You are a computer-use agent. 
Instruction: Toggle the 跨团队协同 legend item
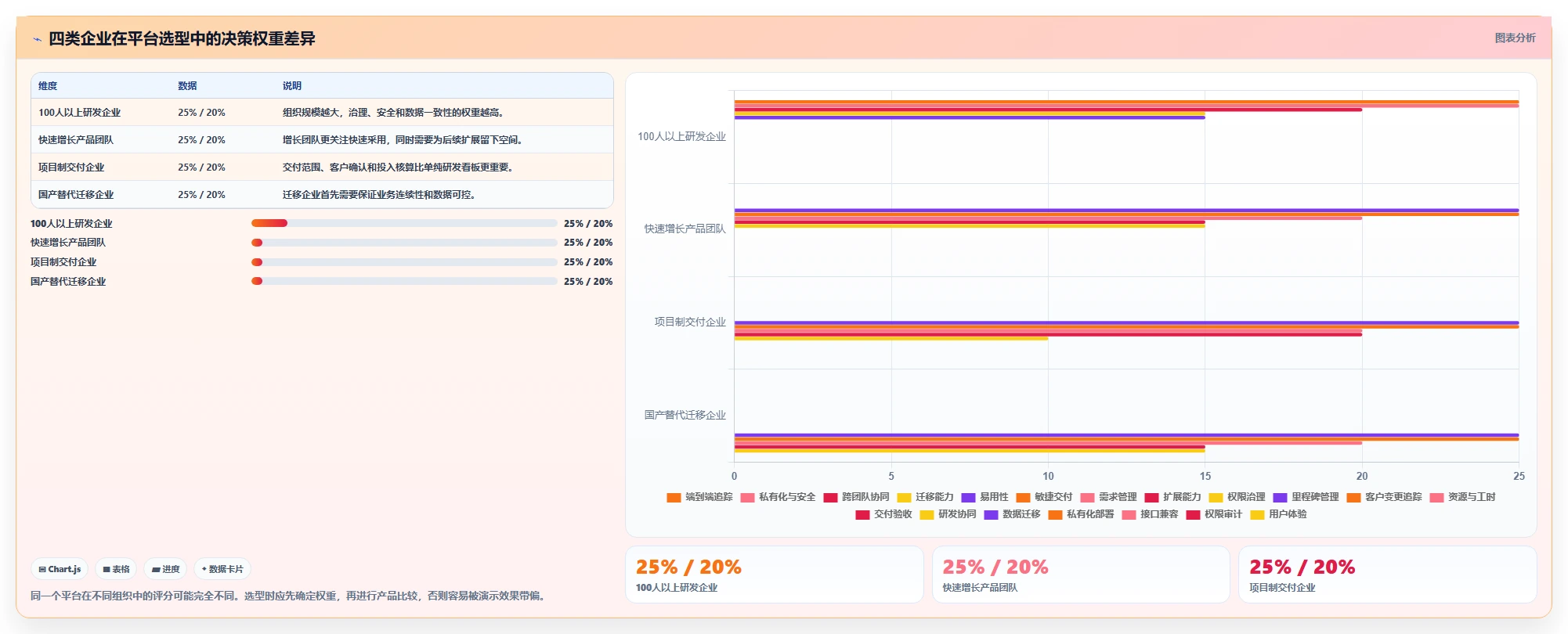pyautogui.click(x=856, y=497)
